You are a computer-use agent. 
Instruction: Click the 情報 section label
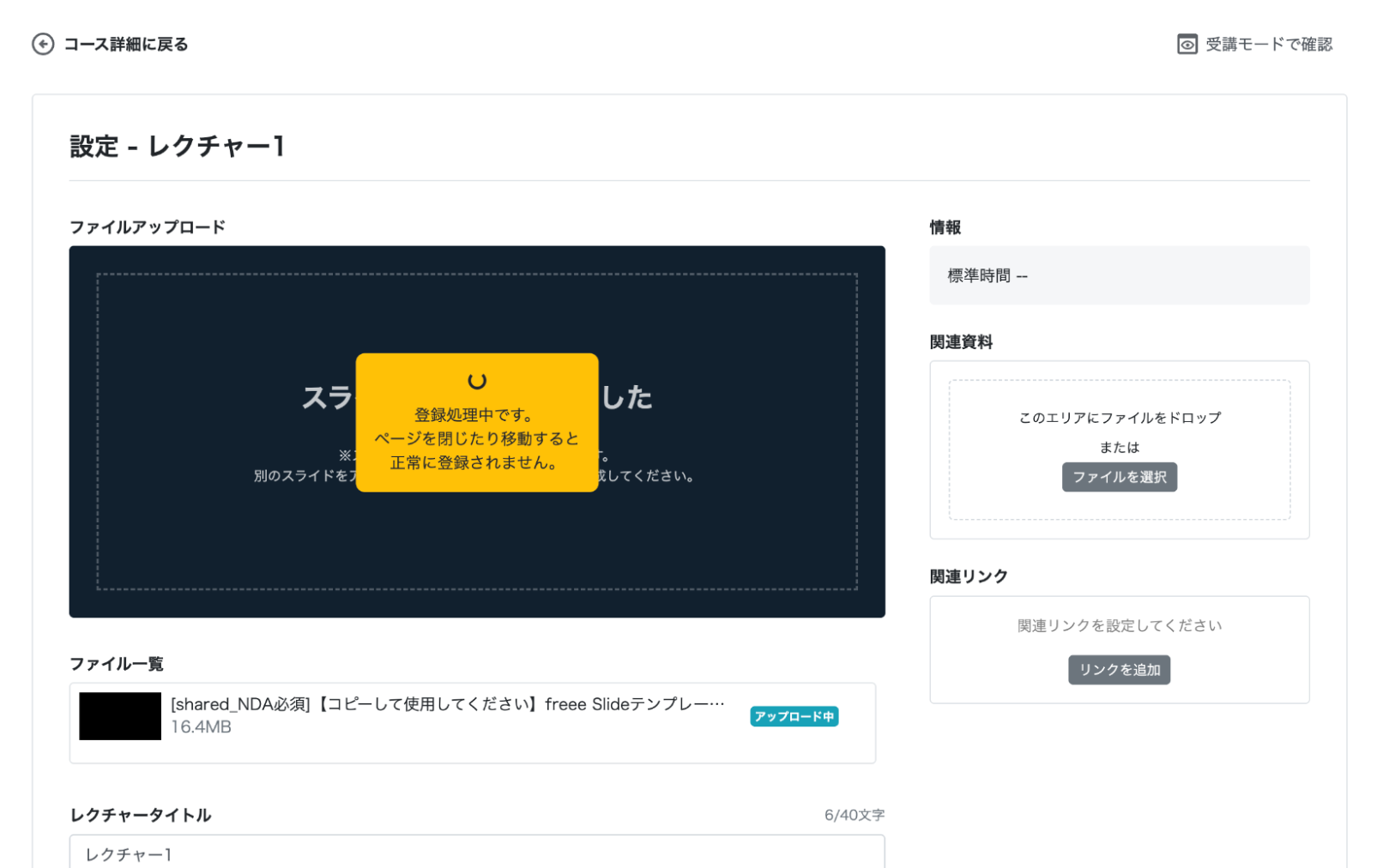(x=945, y=227)
